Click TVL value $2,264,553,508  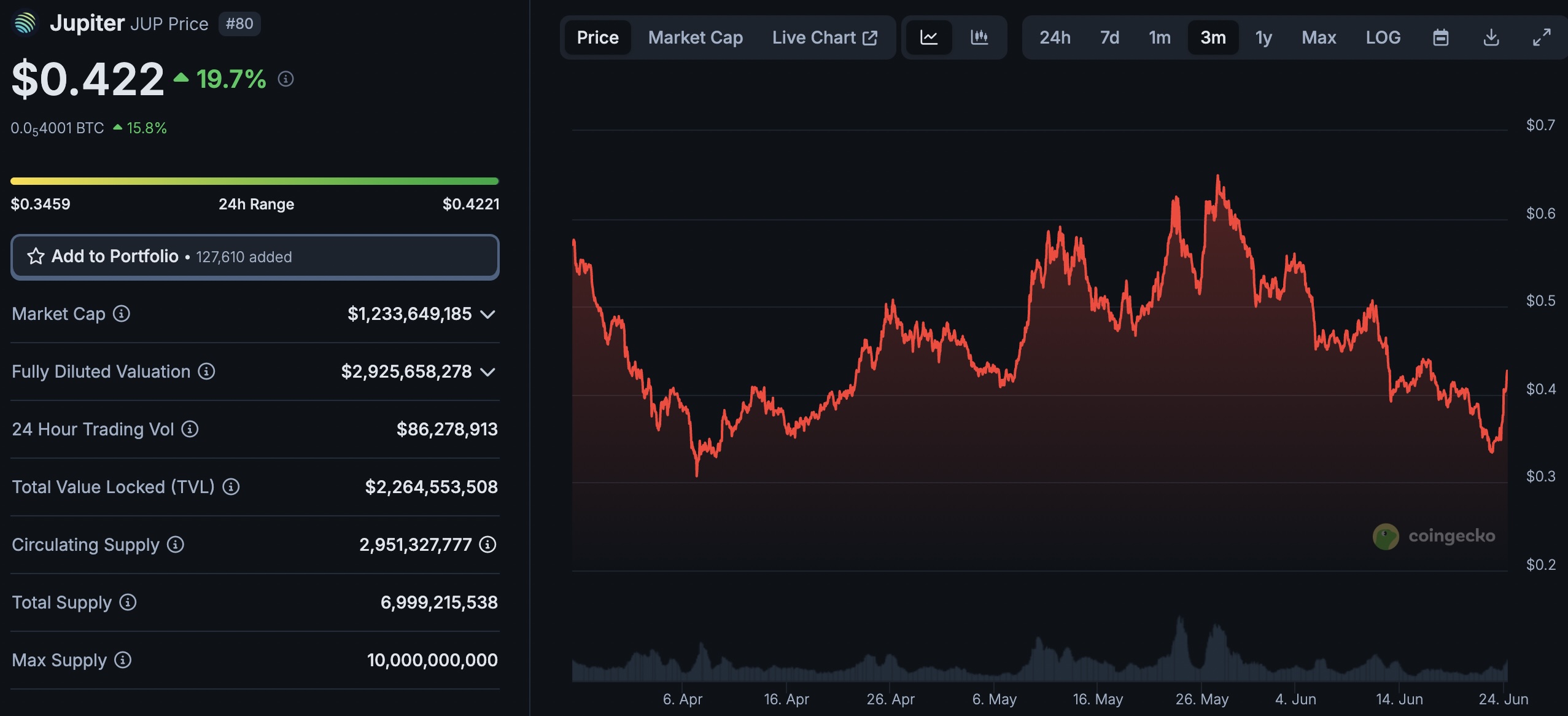(x=431, y=487)
